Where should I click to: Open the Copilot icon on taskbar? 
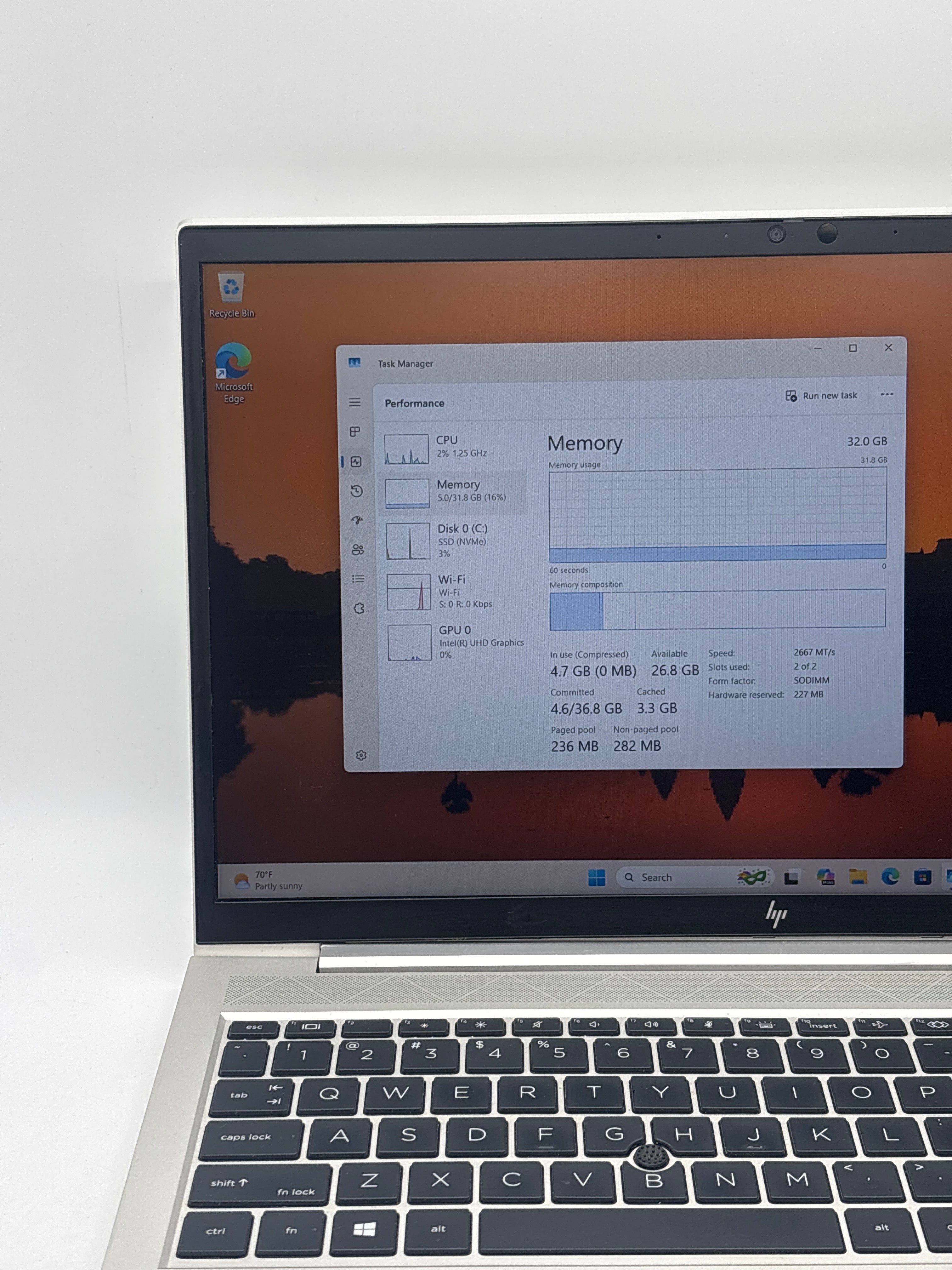click(x=826, y=877)
